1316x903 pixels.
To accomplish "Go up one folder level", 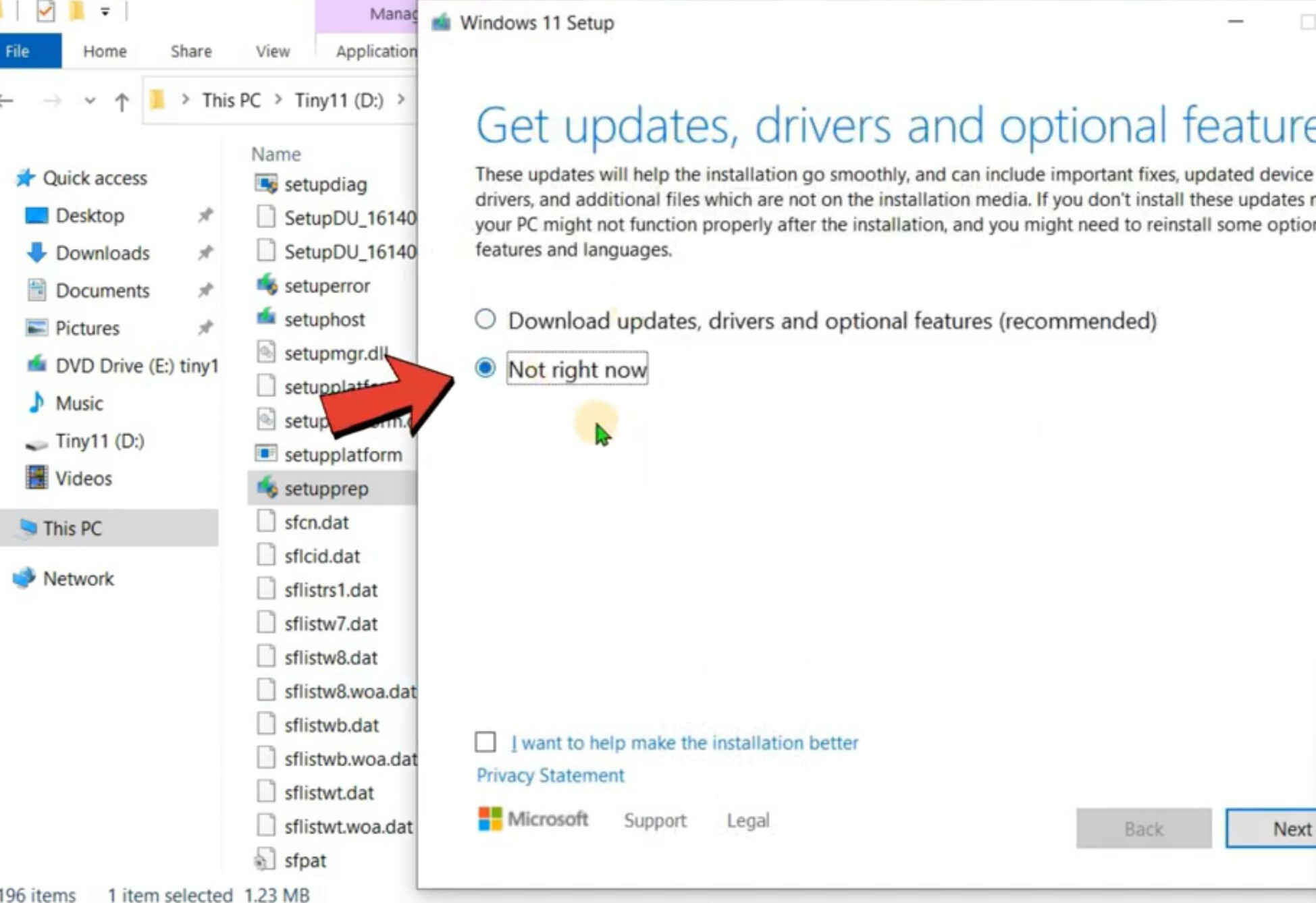I will [x=122, y=101].
